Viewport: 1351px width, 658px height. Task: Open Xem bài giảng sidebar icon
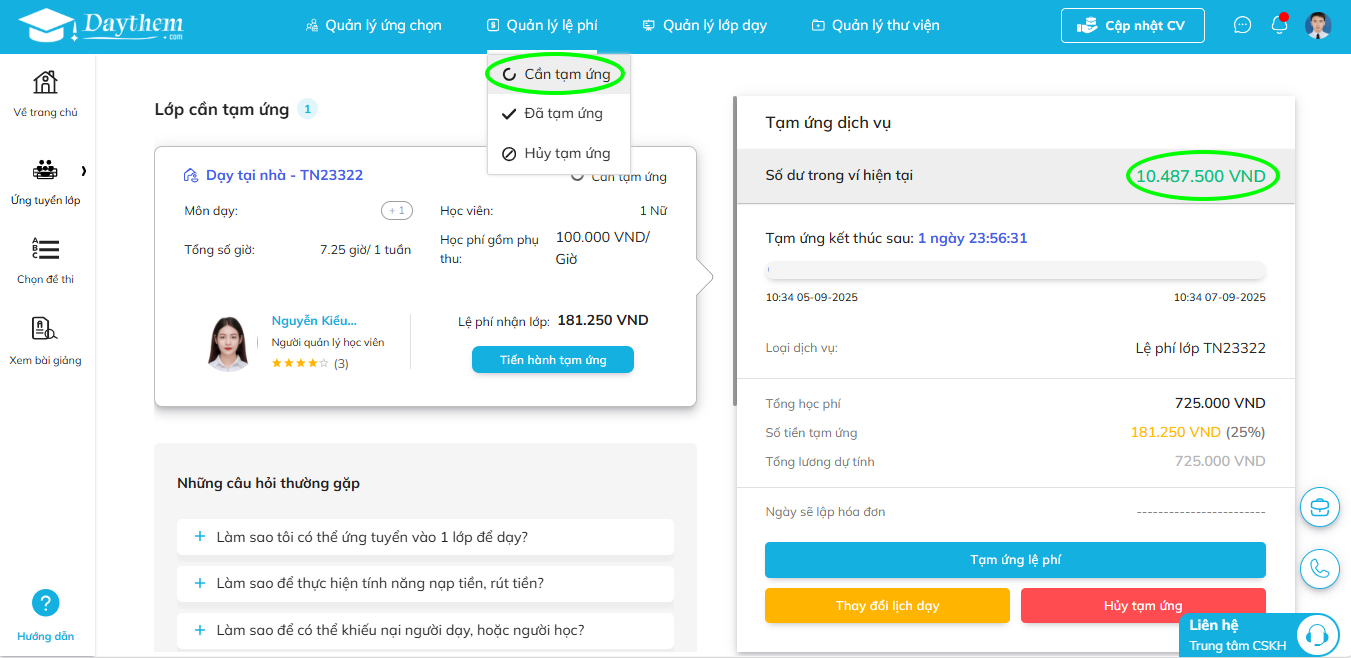point(45,329)
